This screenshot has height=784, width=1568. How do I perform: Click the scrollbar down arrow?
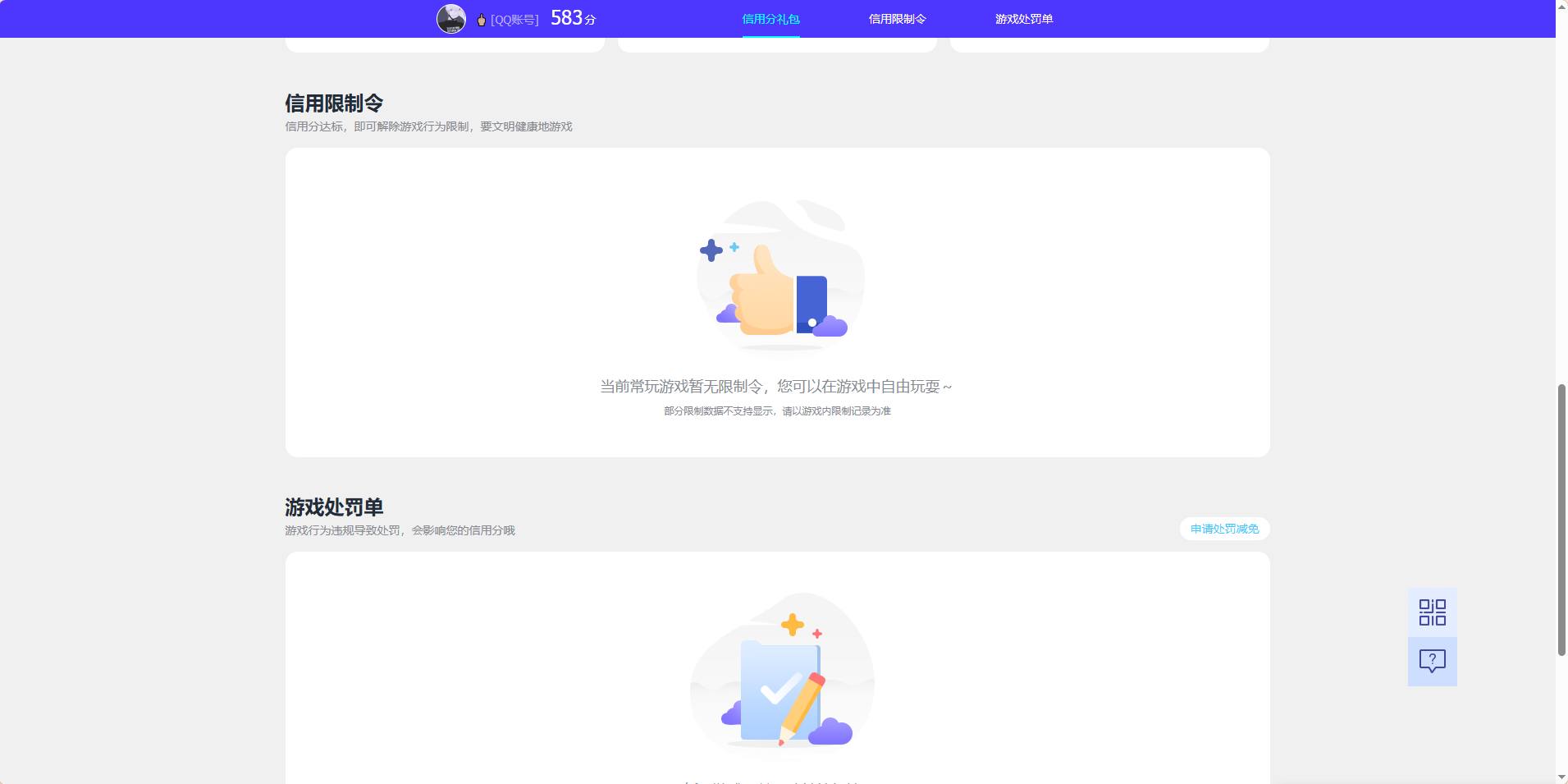point(1561,777)
